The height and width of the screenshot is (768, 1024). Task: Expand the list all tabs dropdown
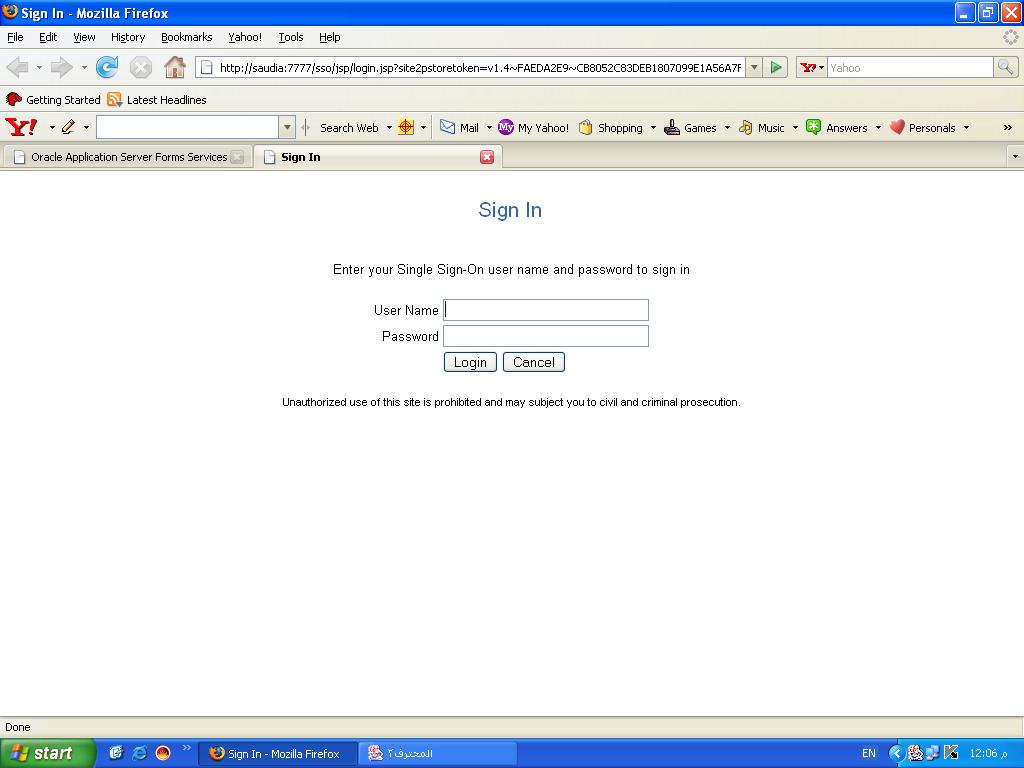click(1014, 157)
